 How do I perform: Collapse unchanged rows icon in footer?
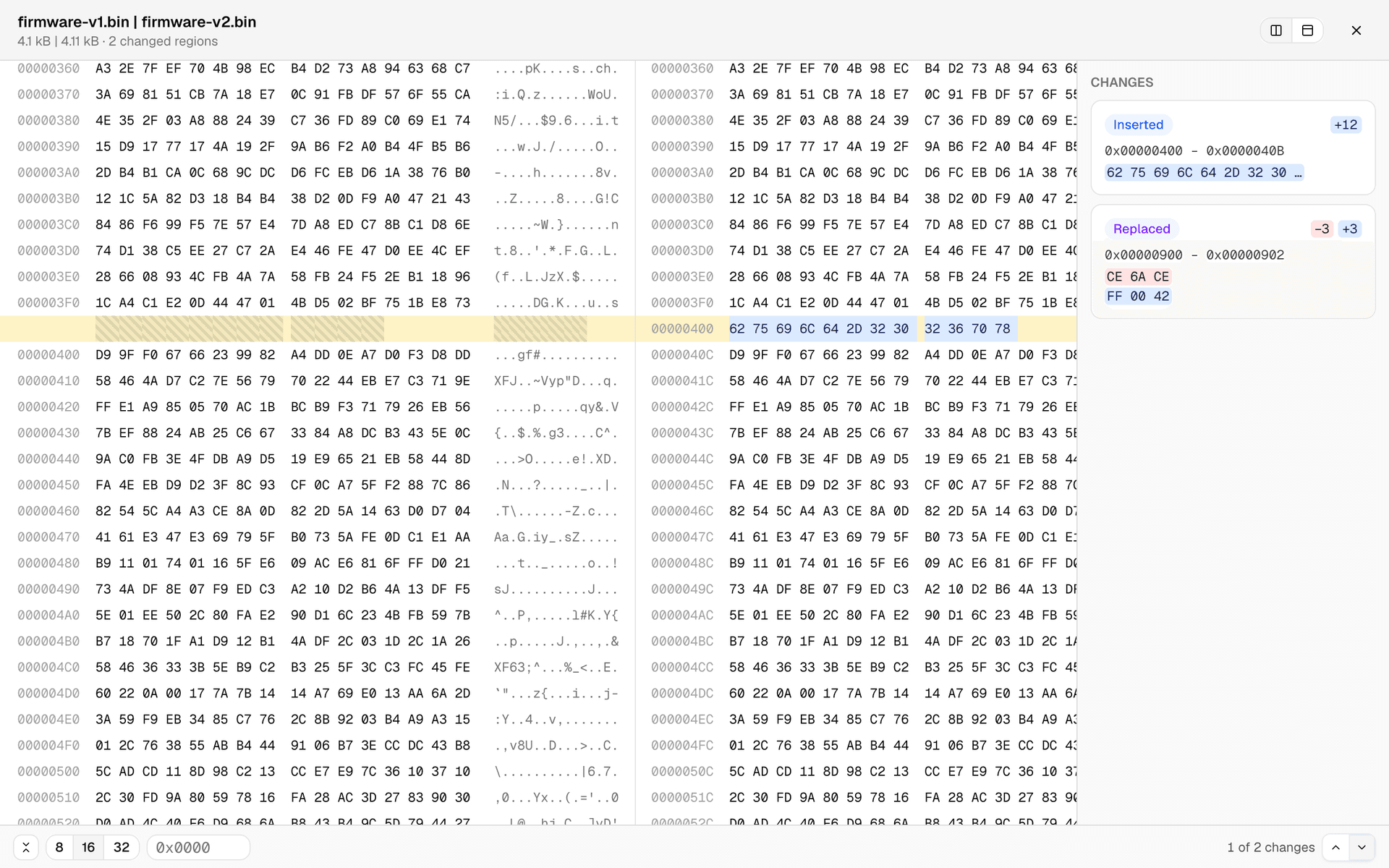pyautogui.click(x=26, y=847)
